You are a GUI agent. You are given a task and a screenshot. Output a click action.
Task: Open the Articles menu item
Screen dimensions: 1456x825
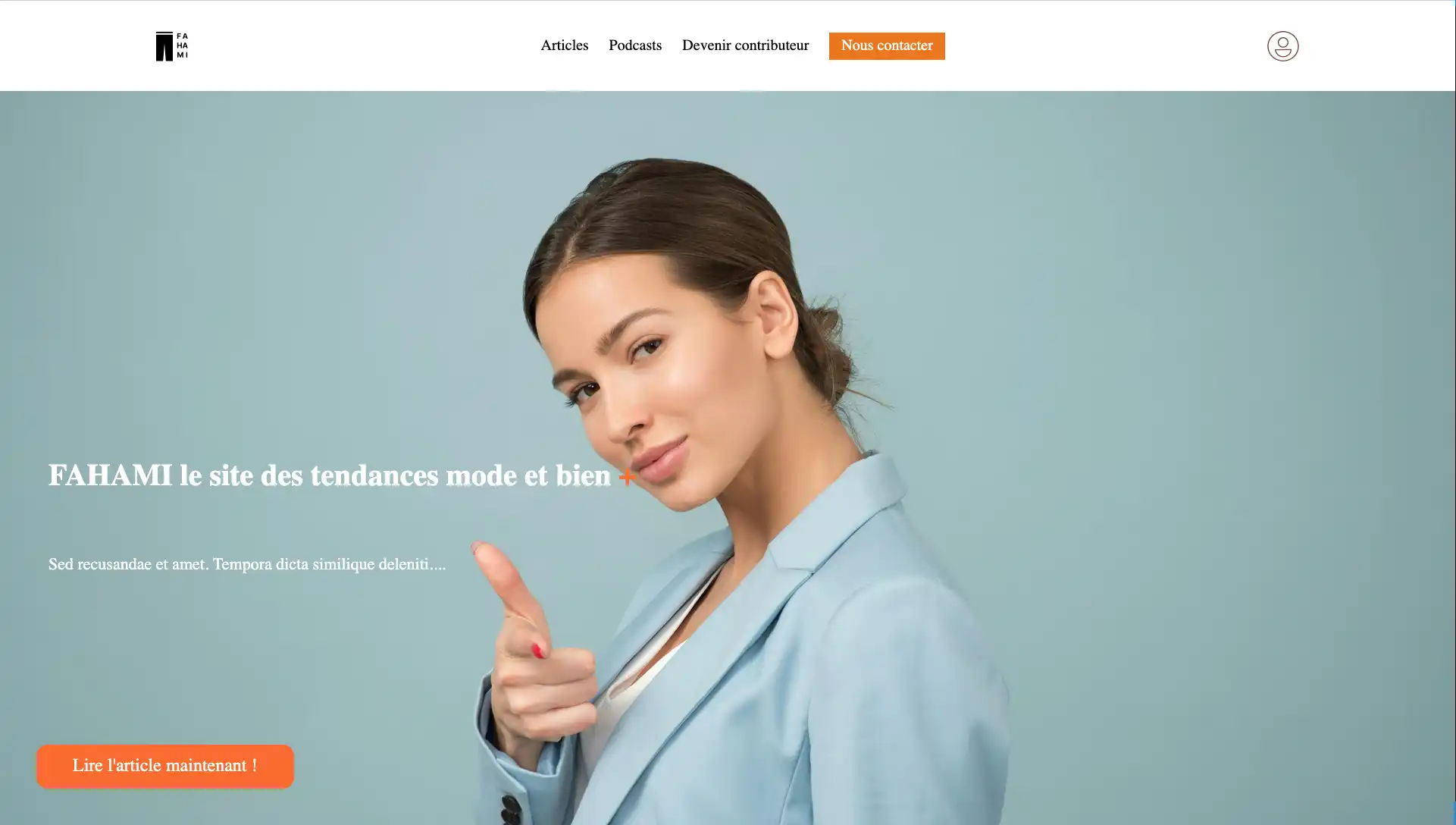pyautogui.click(x=564, y=45)
